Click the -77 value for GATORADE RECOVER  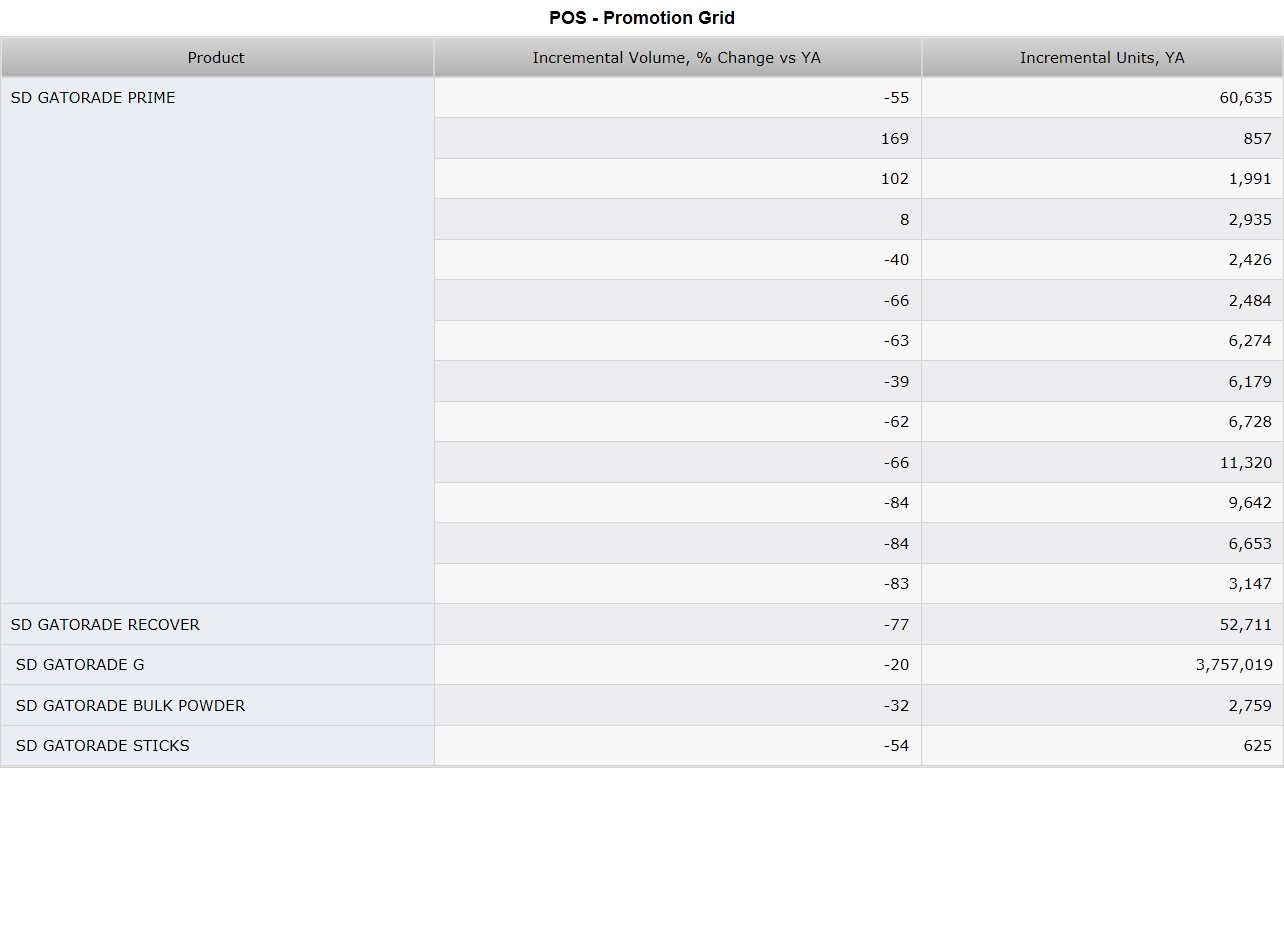(x=677, y=624)
